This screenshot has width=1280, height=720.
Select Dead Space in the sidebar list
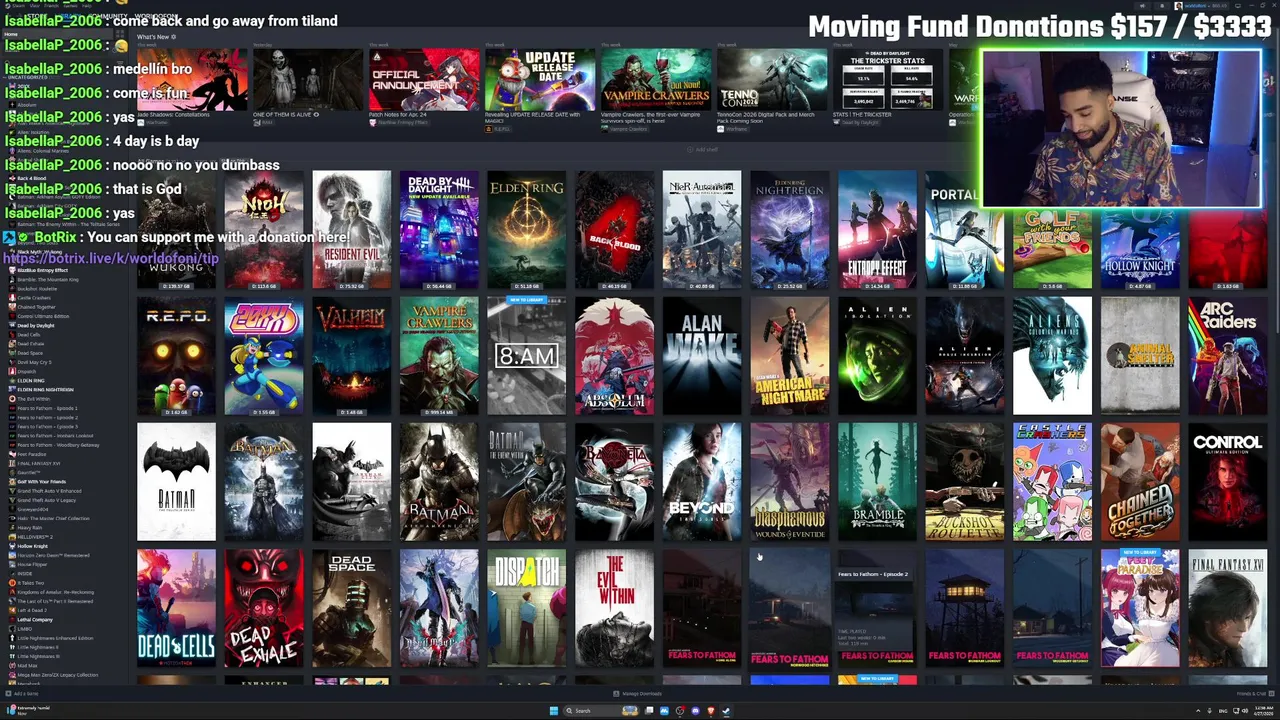point(30,353)
